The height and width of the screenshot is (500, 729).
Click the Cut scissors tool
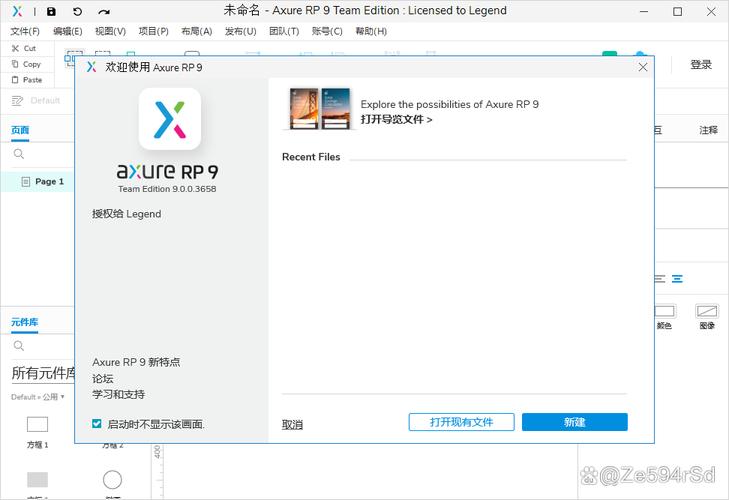[24, 48]
